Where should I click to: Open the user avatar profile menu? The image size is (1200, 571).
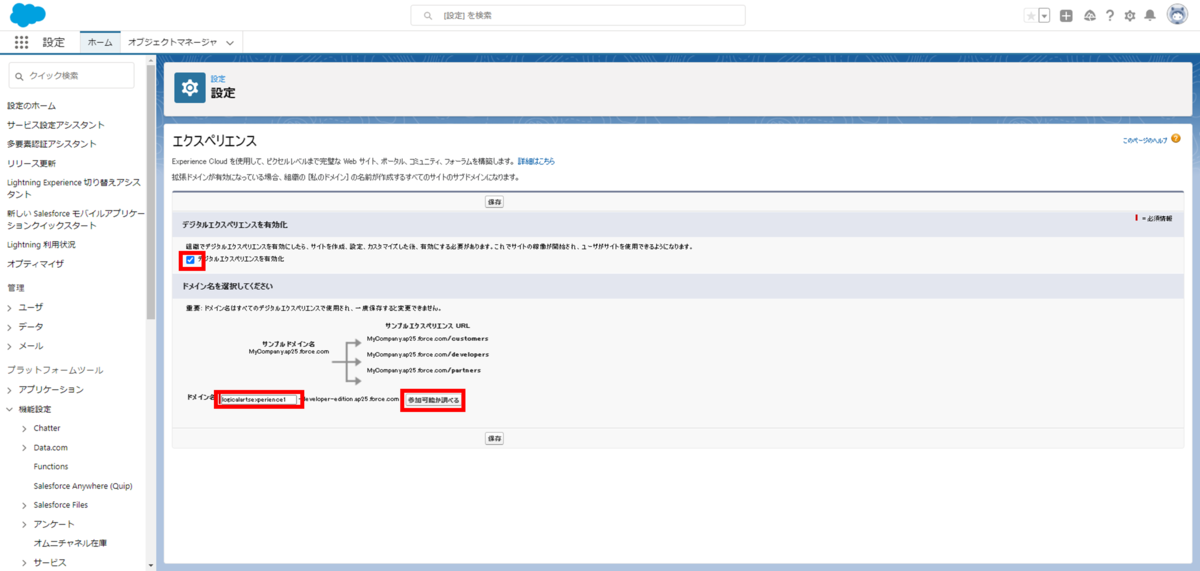(1176, 15)
